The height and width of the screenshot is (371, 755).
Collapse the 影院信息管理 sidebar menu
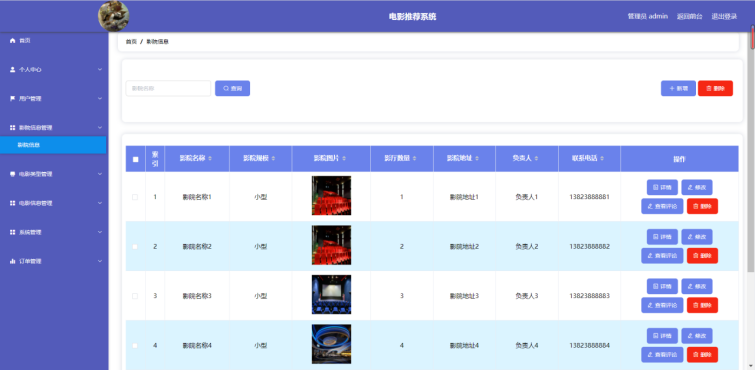pos(54,128)
